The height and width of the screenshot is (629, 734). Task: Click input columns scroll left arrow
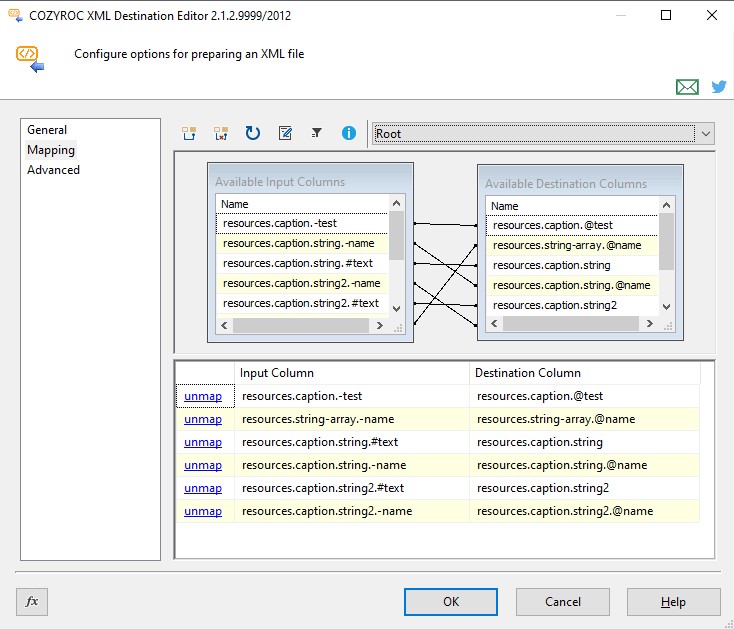[x=224, y=325]
